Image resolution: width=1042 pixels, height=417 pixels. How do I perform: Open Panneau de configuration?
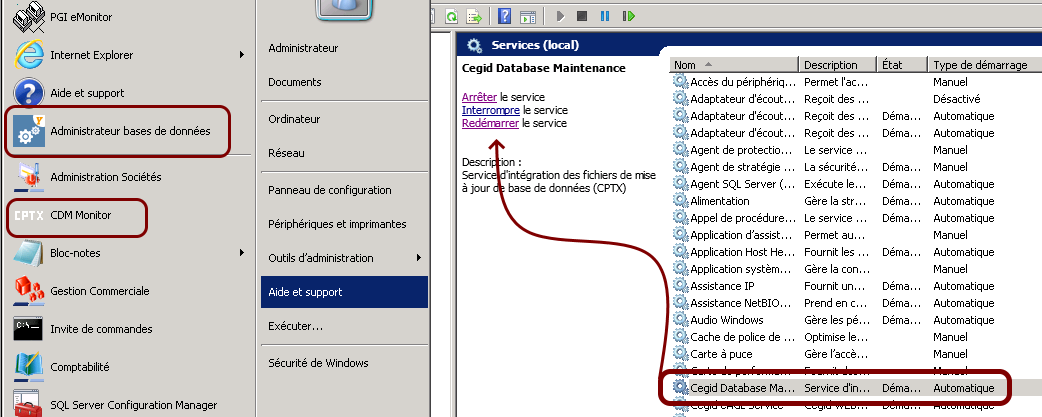click(x=329, y=190)
